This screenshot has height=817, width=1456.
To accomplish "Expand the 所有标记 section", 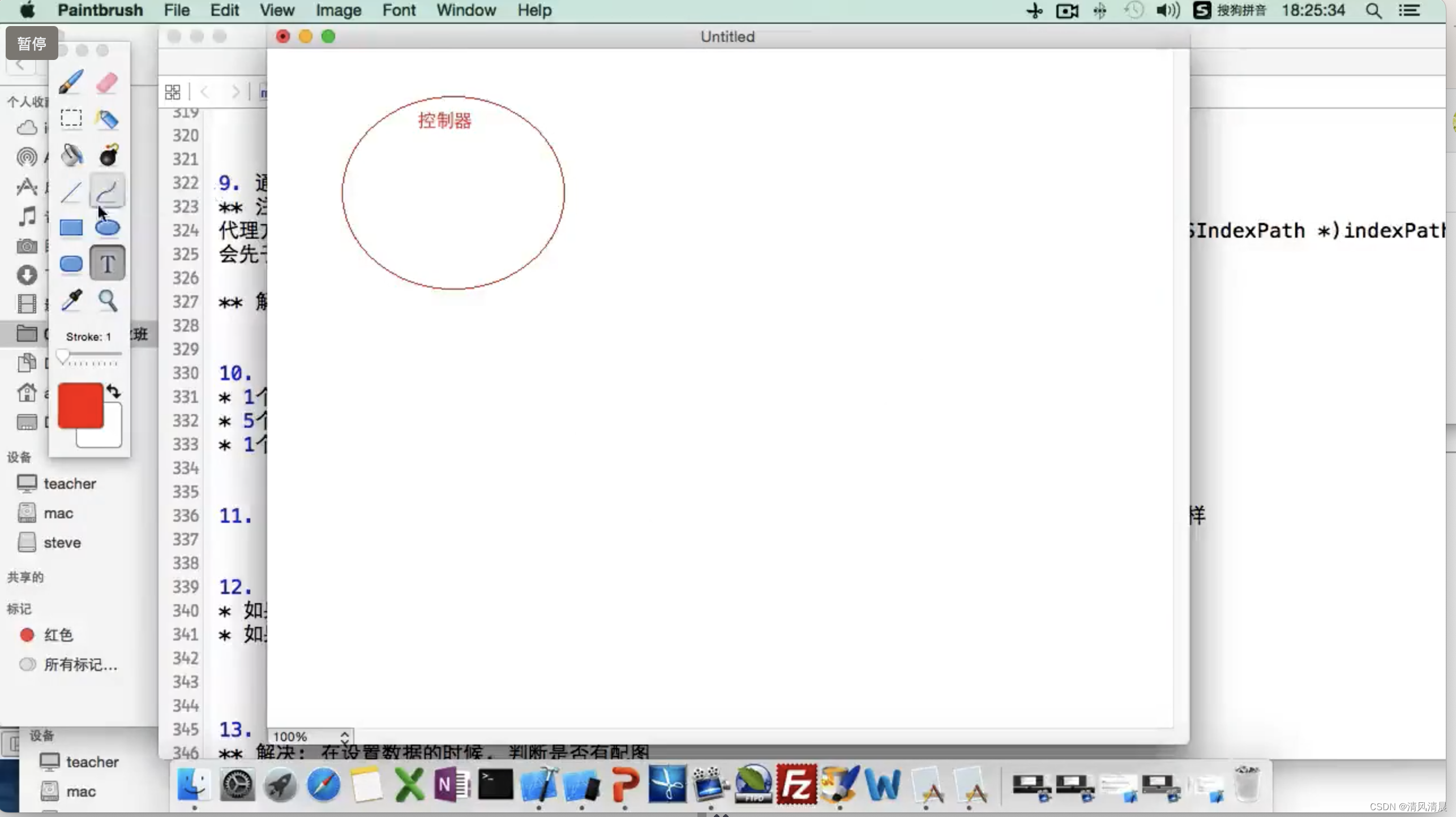I will pyautogui.click(x=80, y=664).
